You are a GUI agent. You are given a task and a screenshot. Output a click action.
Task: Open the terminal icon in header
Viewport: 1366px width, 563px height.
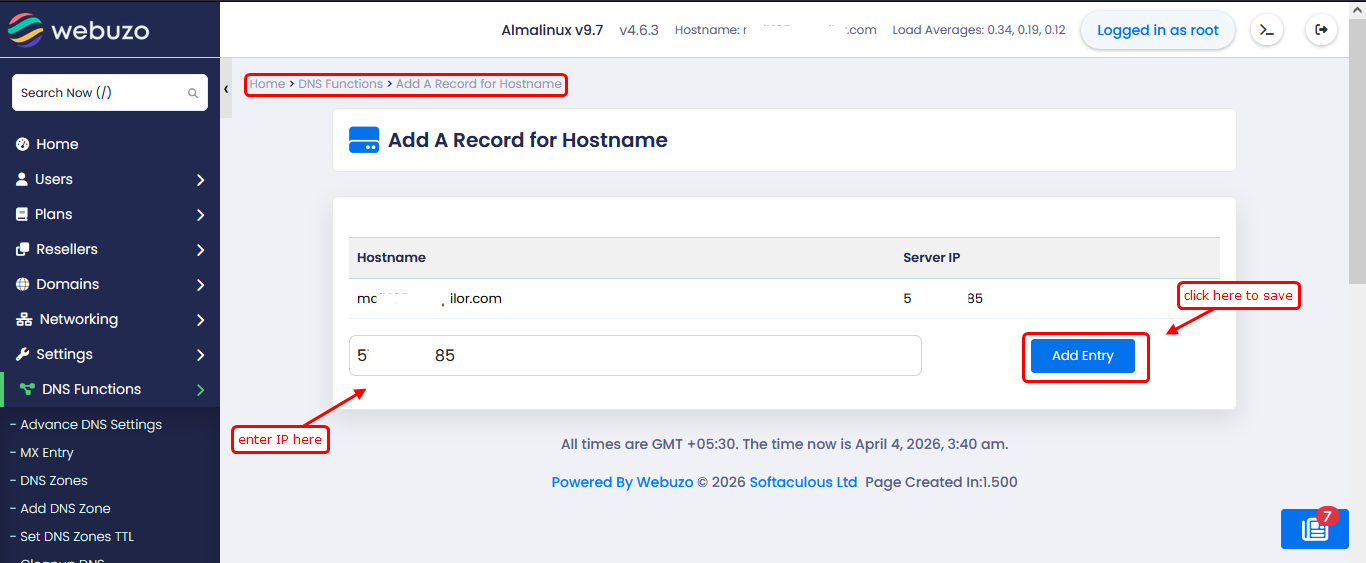pos(1267,30)
